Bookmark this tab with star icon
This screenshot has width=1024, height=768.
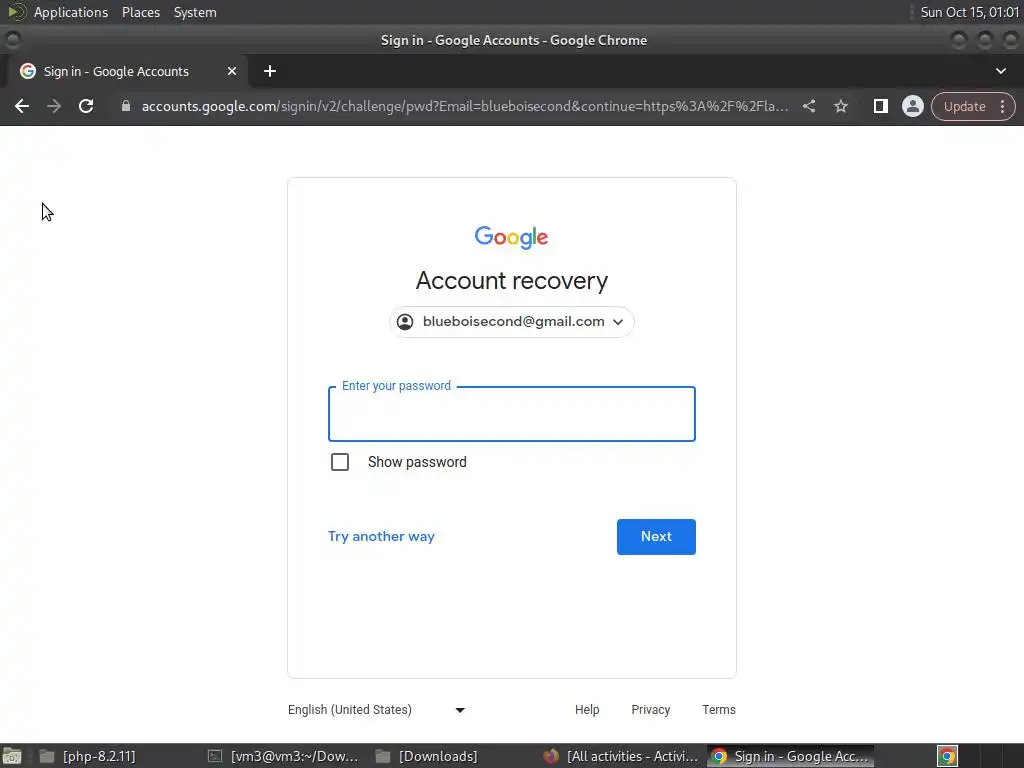pos(840,106)
